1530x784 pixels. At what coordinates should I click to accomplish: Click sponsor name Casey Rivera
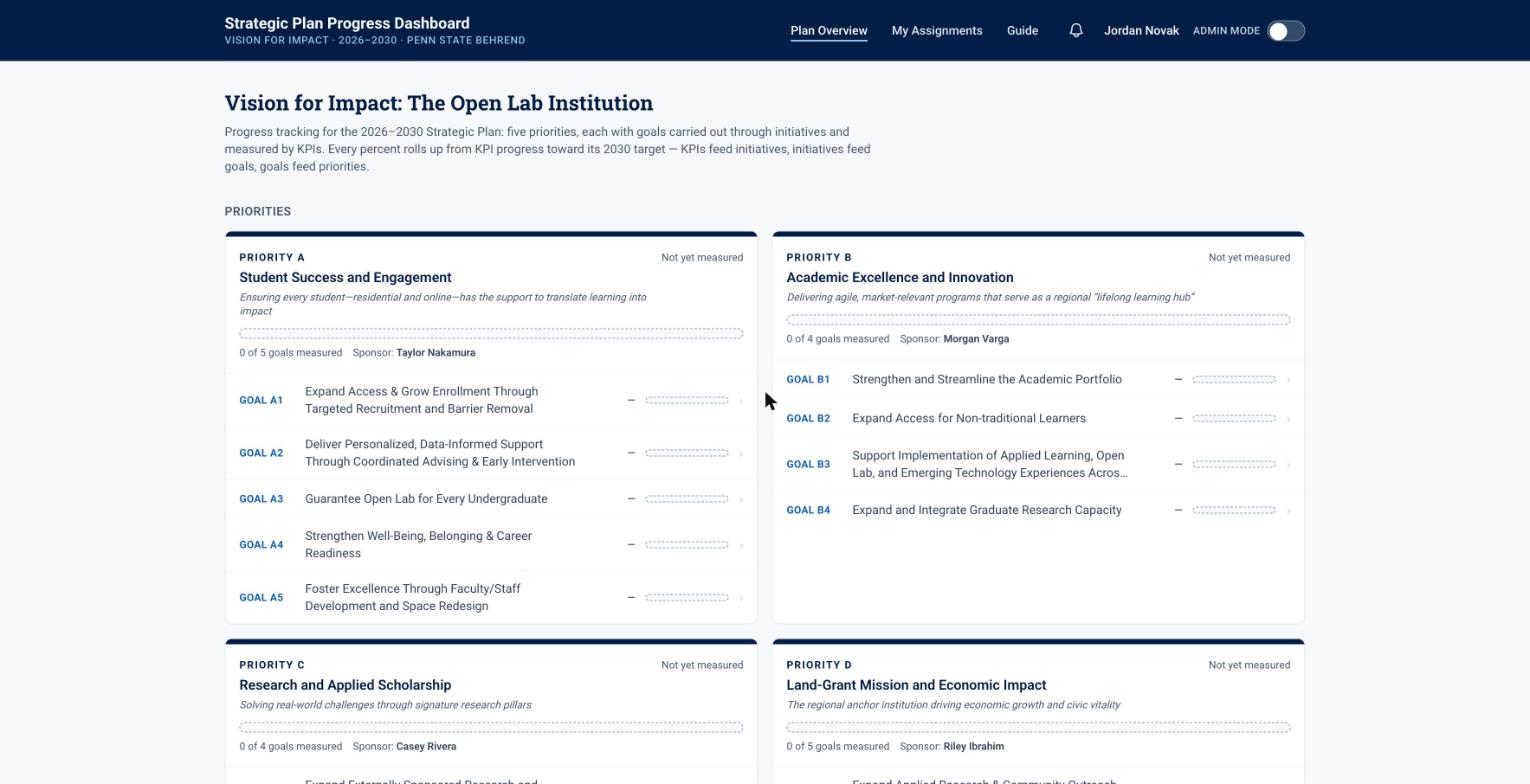pyautogui.click(x=426, y=747)
